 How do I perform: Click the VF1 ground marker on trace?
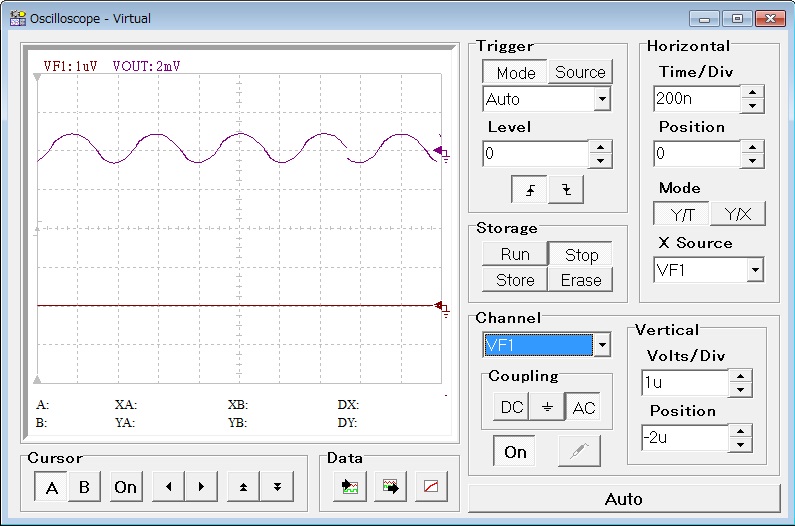(x=442, y=307)
